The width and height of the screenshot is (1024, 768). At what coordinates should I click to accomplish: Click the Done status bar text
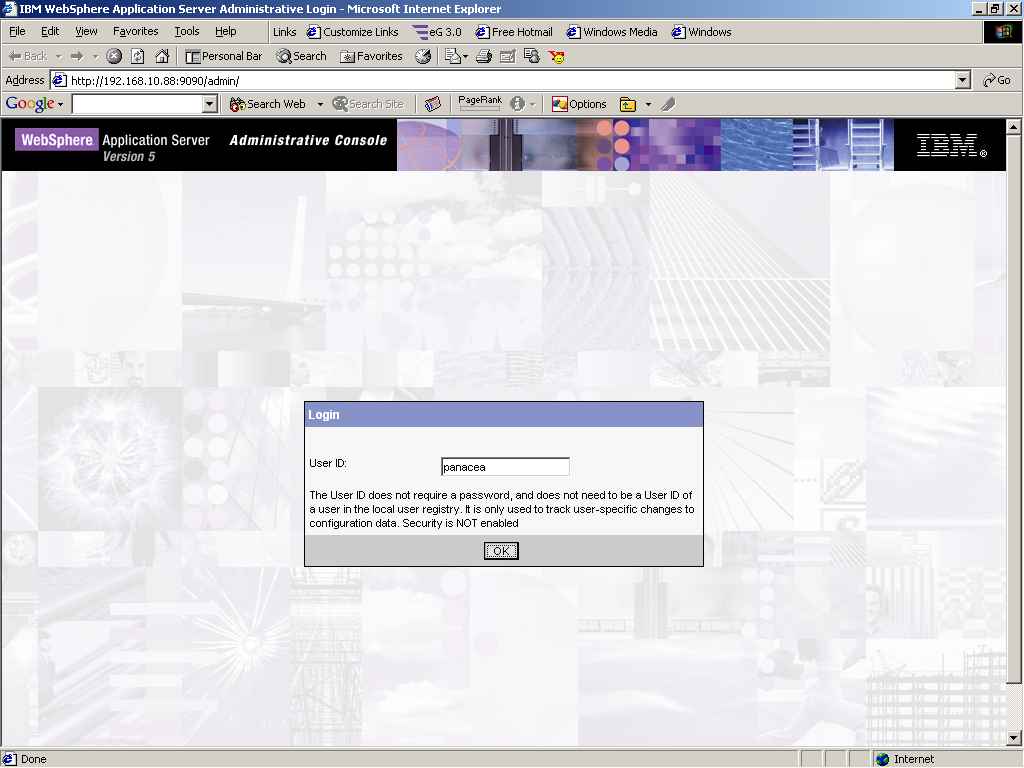[x=33, y=759]
